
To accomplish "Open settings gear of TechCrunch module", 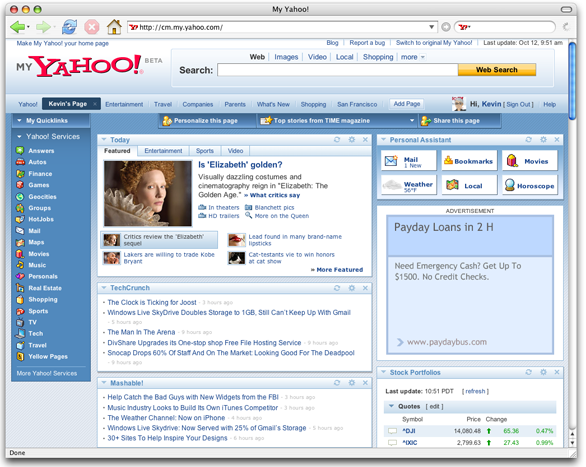I will coord(352,288).
